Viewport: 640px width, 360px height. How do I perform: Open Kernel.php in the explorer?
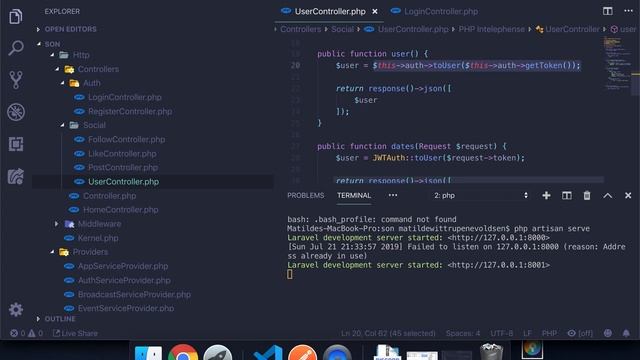pos(98,238)
